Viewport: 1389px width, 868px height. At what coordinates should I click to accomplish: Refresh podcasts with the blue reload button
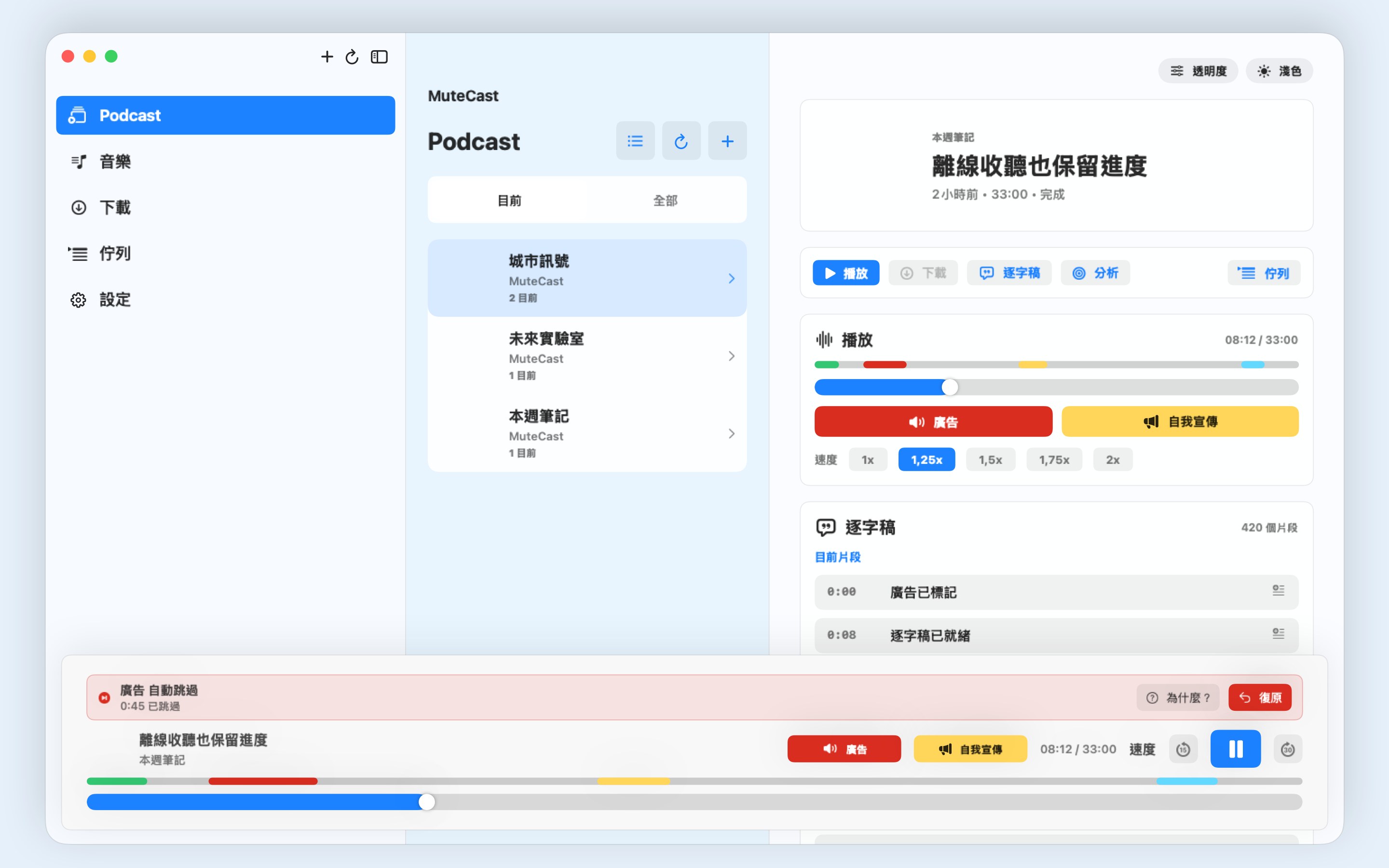coord(681,141)
